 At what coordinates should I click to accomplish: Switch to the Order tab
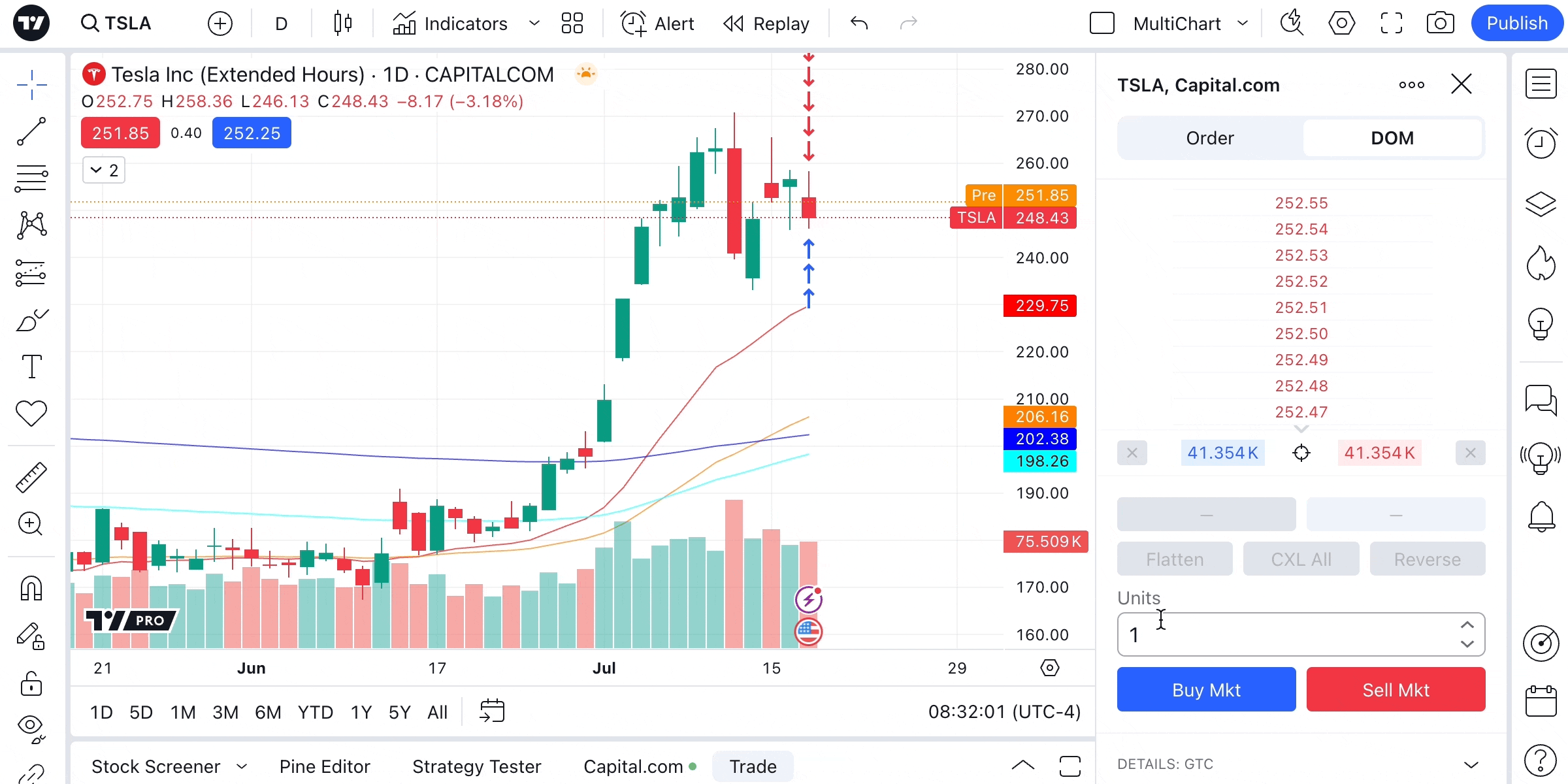1210,138
